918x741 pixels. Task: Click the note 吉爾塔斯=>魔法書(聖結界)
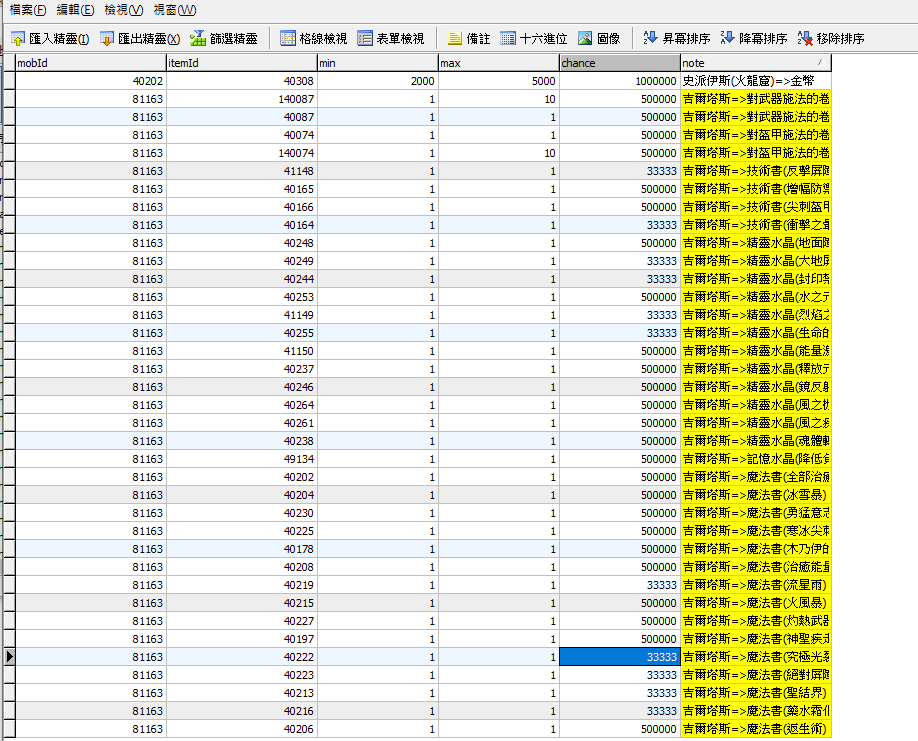pyautogui.click(x=755, y=693)
